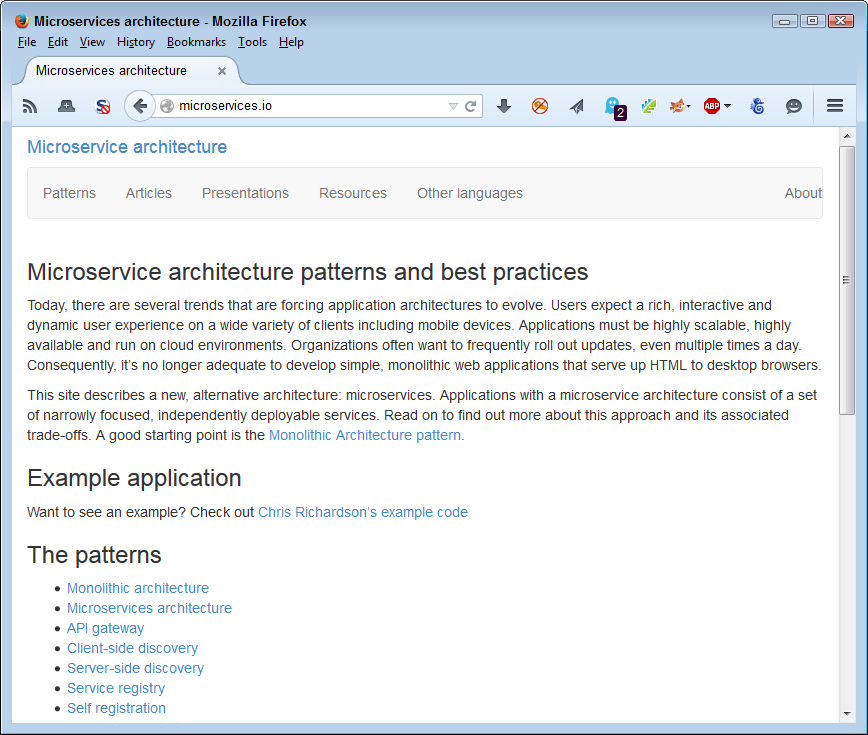This screenshot has height=735, width=868.
Task: Open the Monolithic Architecture pattern link
Action: pos(364,435)
